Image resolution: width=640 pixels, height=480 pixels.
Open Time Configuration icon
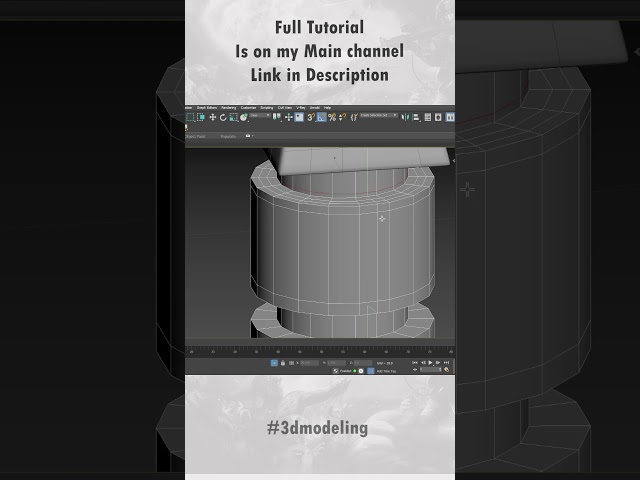tap(447, 370)
